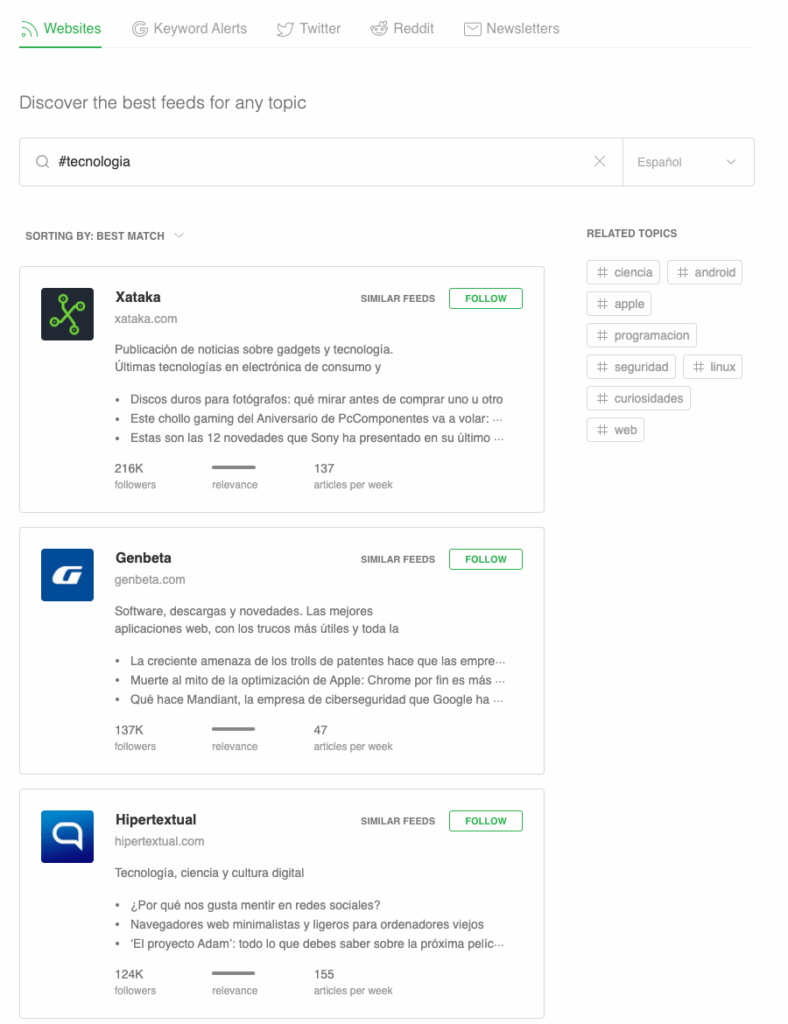Open the Newsletters tab
The image size is (788, 1024).
[x=511, y=29]
